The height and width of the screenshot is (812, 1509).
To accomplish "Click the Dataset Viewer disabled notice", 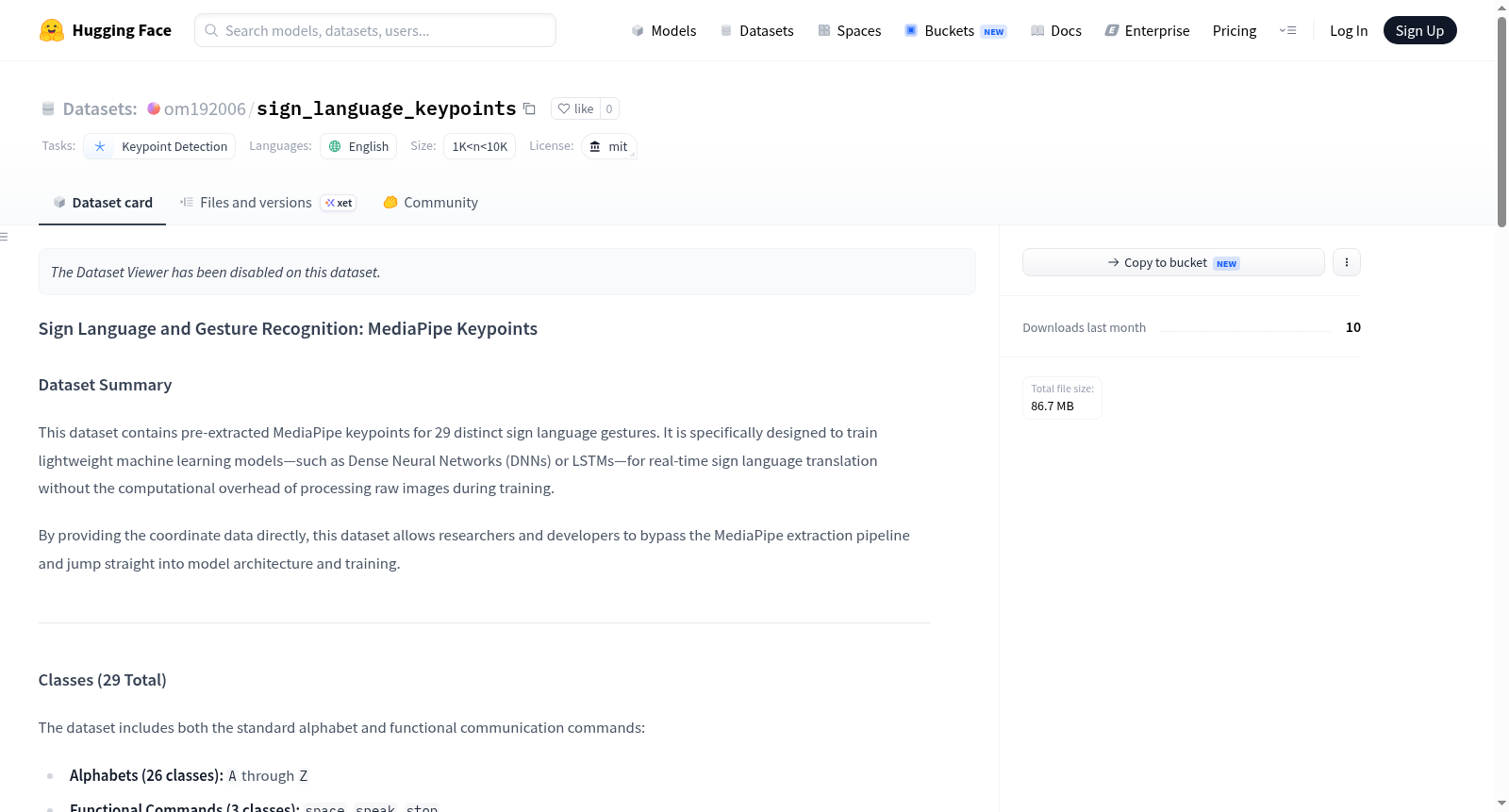I will pyautogui.click(x=506, y=272).
